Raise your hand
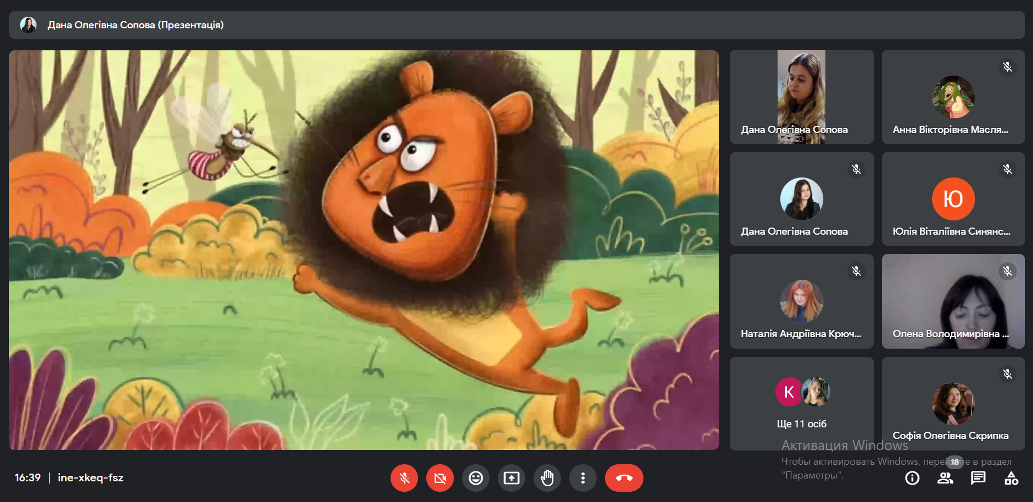Screen dimensions: 1033x502 coord(547,478)
